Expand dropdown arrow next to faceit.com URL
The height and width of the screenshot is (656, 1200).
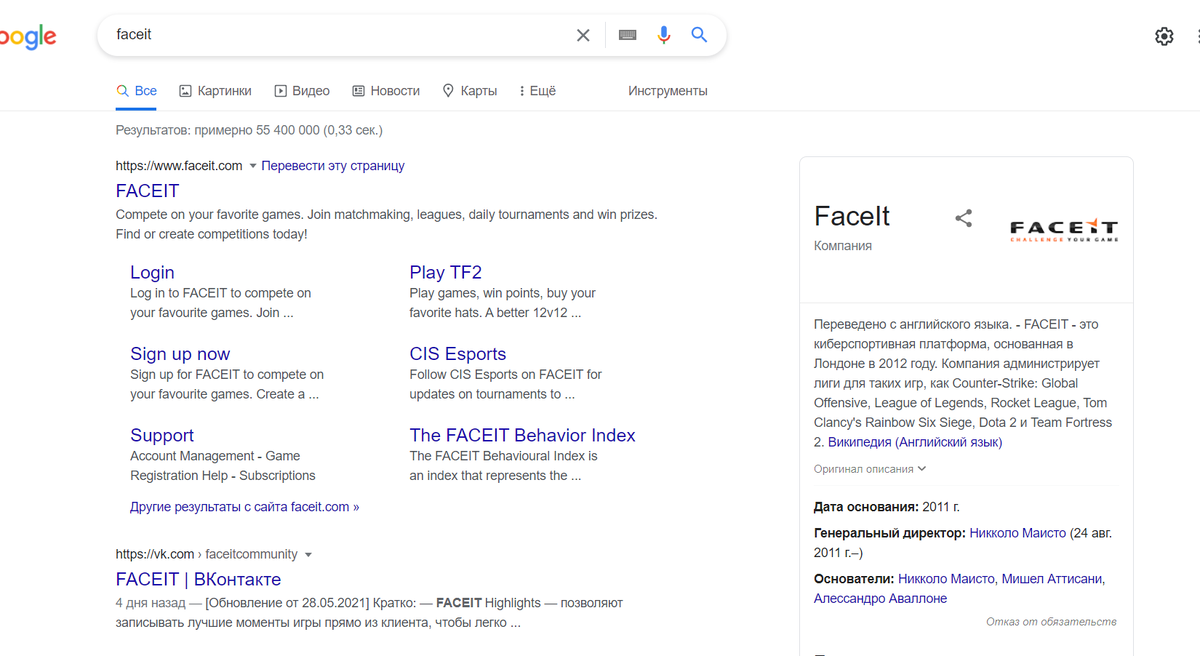[x=253, y=166]
